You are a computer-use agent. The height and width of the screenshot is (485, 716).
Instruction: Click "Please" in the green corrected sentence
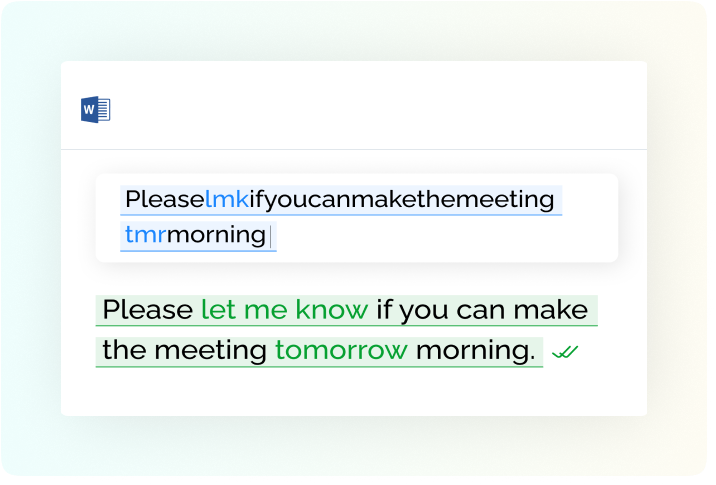[x=147, y=310]
